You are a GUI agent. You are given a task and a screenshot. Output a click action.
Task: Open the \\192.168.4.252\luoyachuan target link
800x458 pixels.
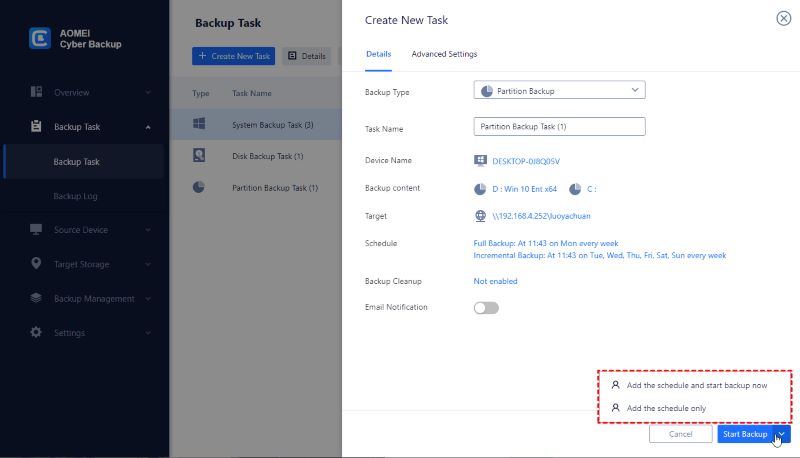point(541,216)
